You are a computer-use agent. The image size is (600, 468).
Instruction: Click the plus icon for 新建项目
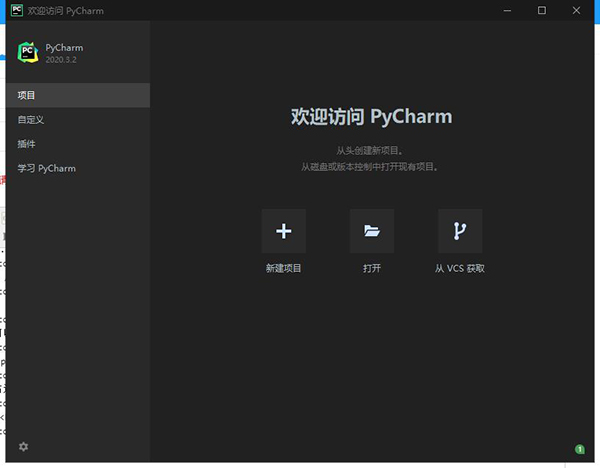[284, 231]
